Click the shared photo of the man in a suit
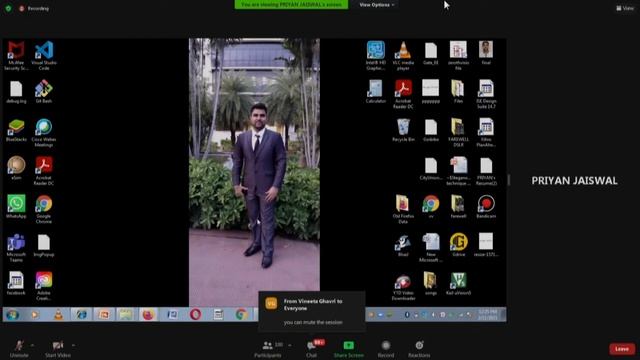 click(254, 172)
